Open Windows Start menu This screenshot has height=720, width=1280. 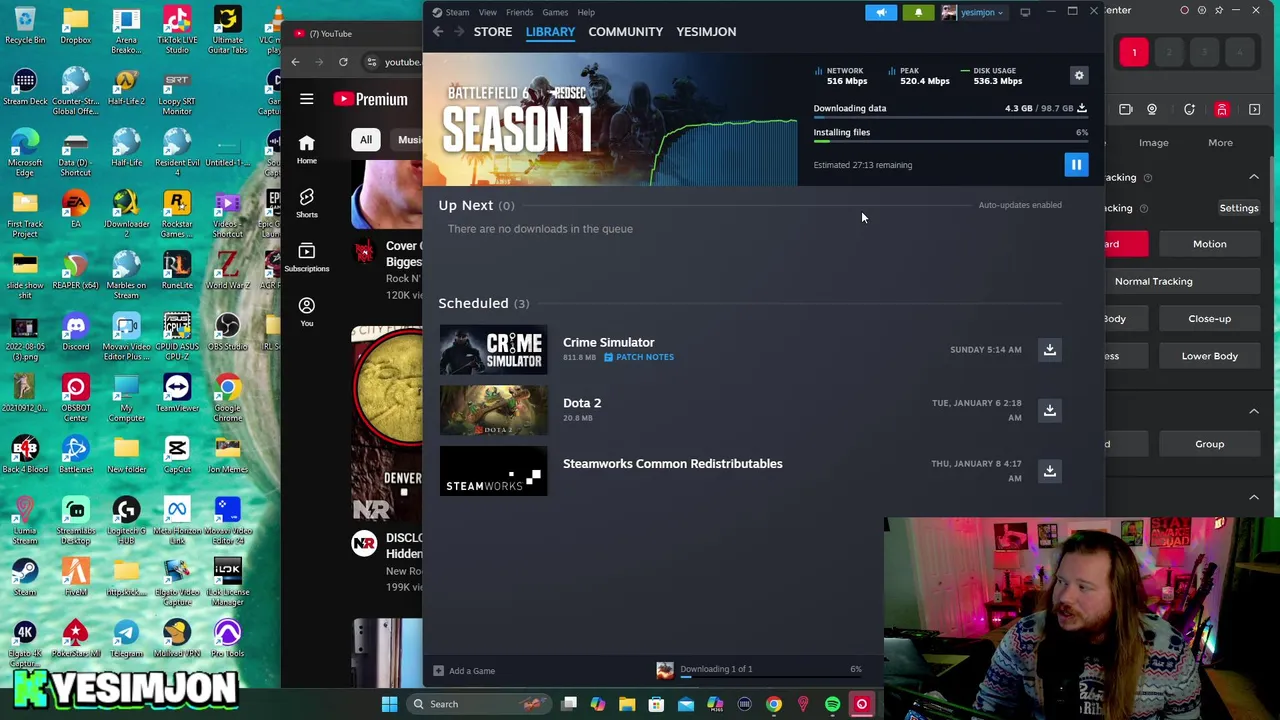(390, 704)
